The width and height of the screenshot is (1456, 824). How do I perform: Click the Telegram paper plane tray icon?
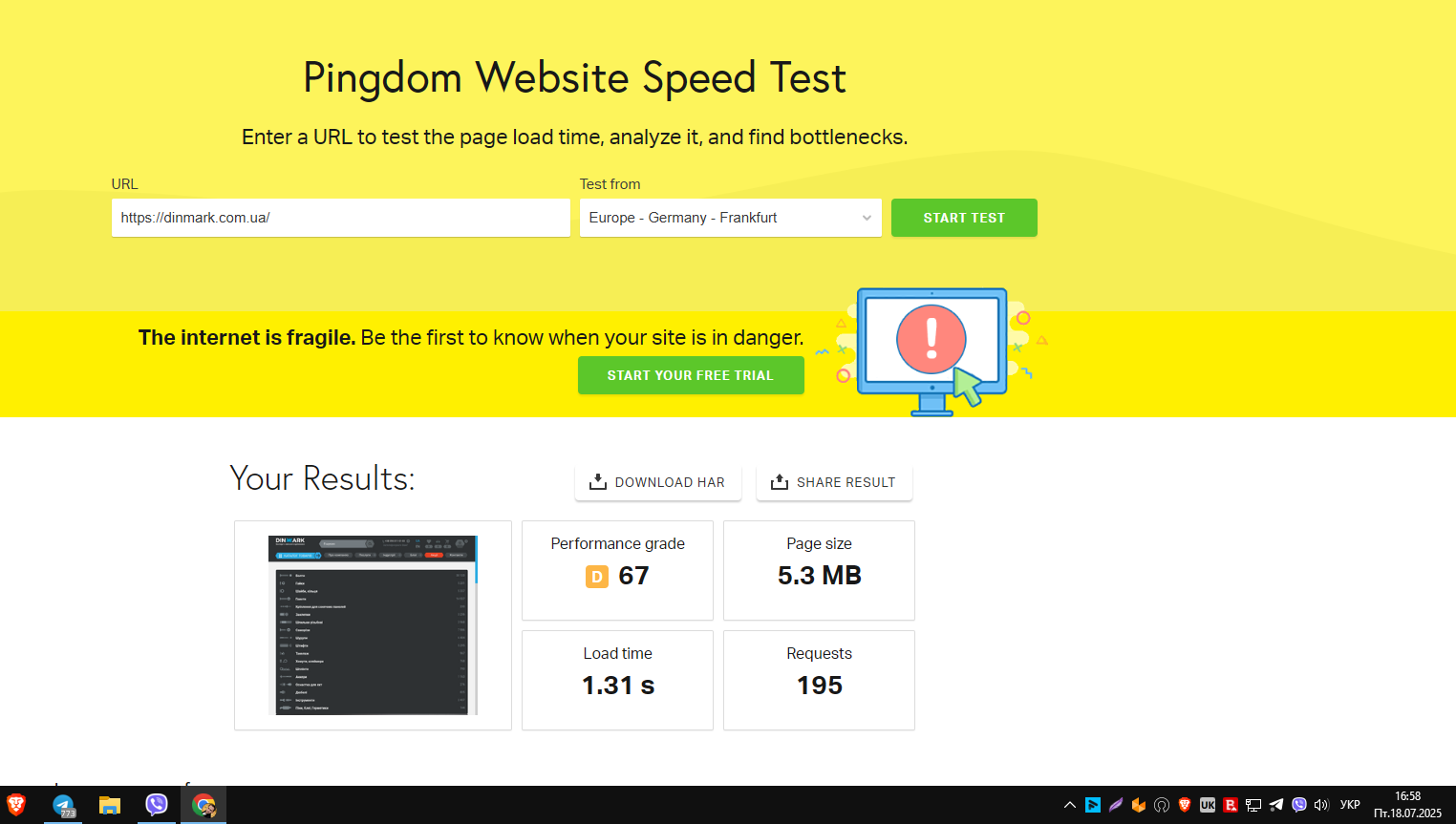click(1276, 805)
